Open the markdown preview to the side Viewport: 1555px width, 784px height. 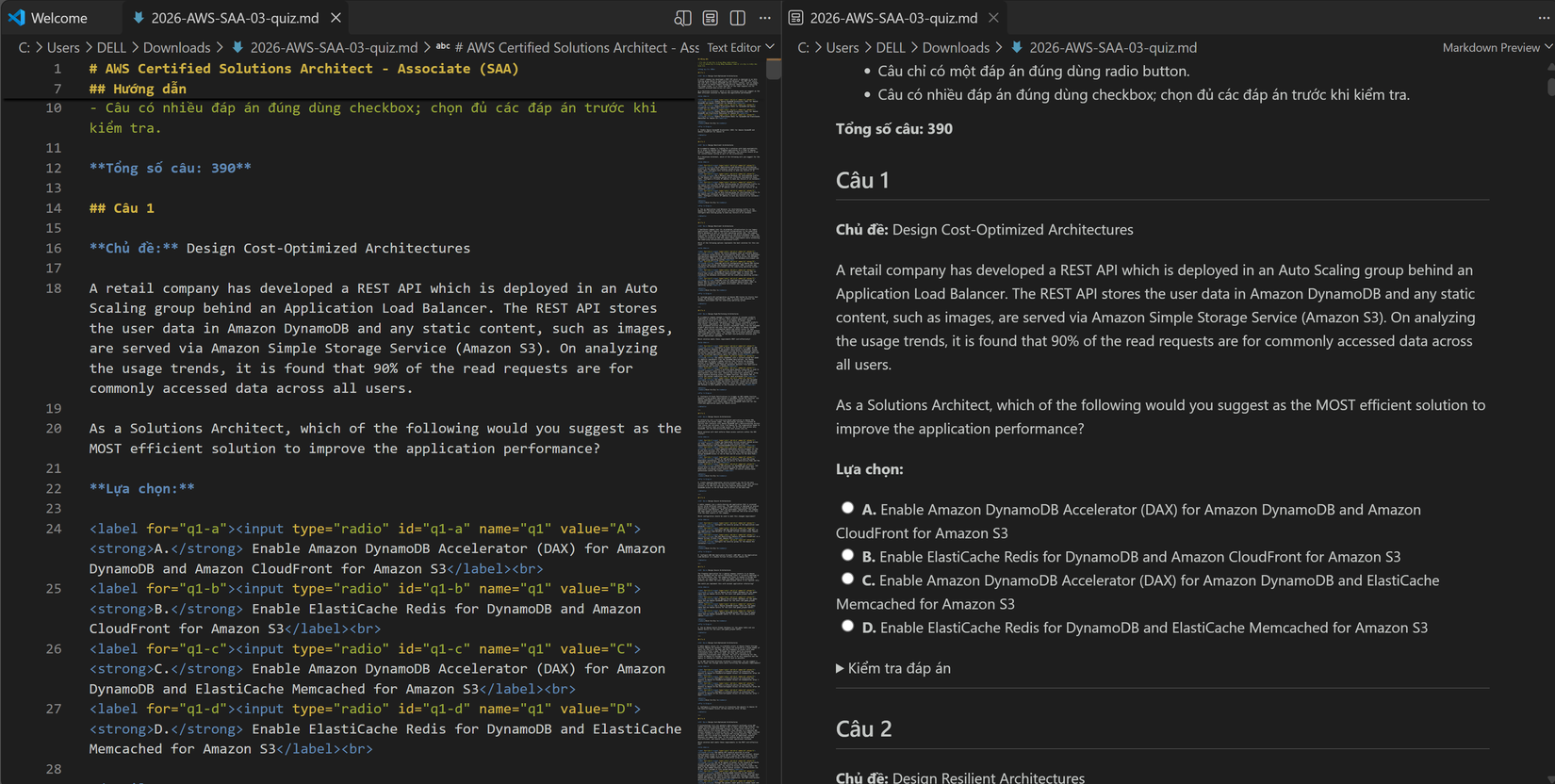(683, 18)
